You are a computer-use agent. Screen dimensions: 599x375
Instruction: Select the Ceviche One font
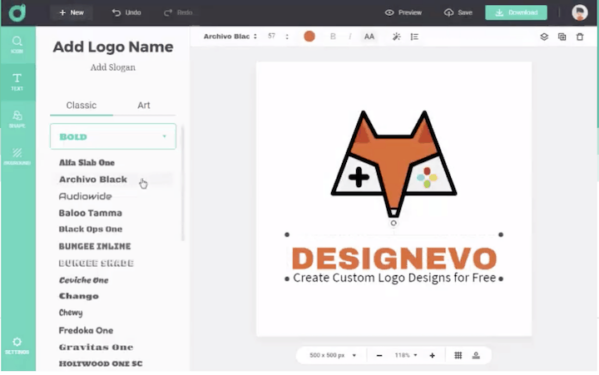(84, 280)
